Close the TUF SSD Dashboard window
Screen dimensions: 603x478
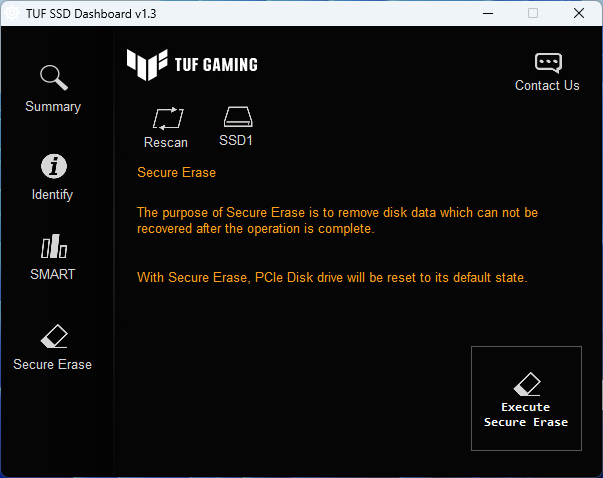579,13
